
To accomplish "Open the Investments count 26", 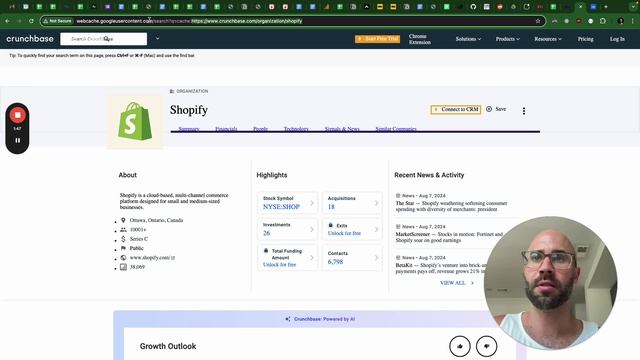I will tap(267, 233).
